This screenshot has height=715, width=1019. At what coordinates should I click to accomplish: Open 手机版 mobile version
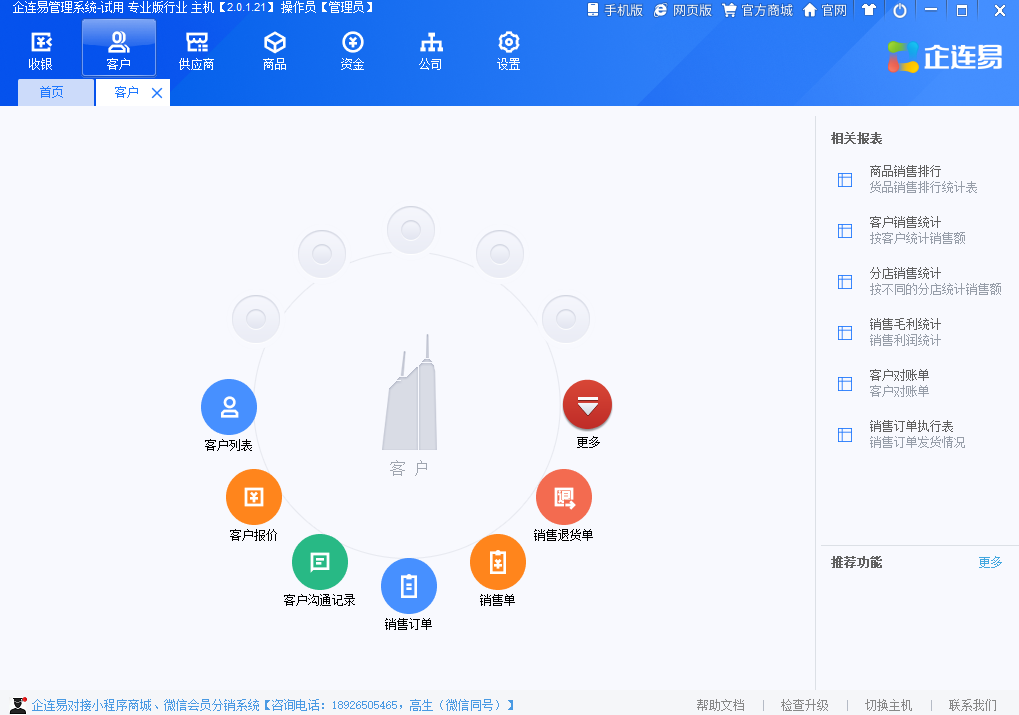(x=615, y=10)
